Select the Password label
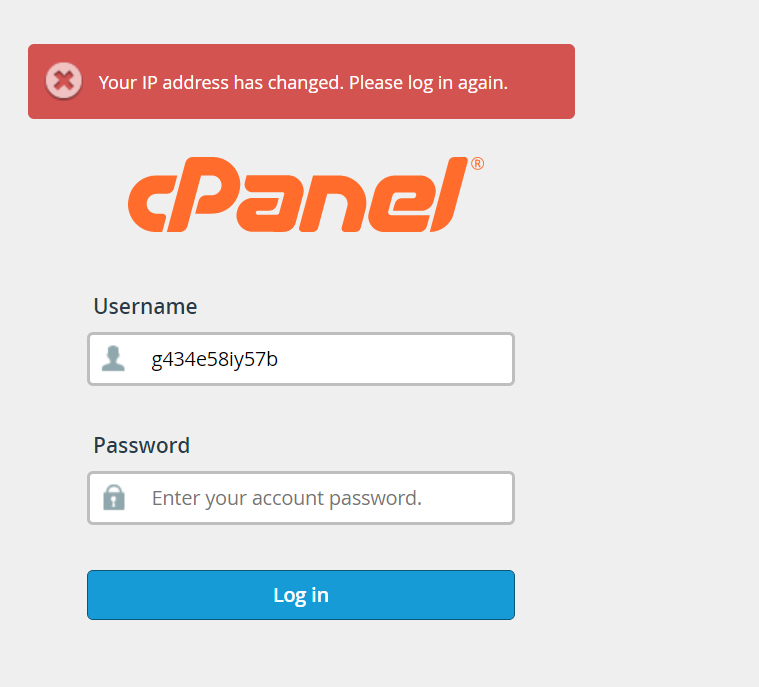 coord(141,445)
